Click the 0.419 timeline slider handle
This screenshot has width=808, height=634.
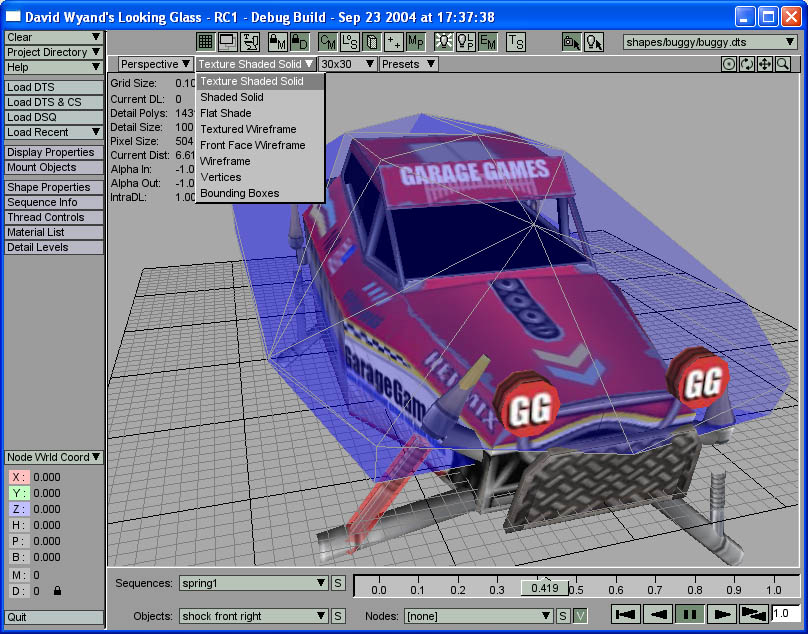click(545, 588)
